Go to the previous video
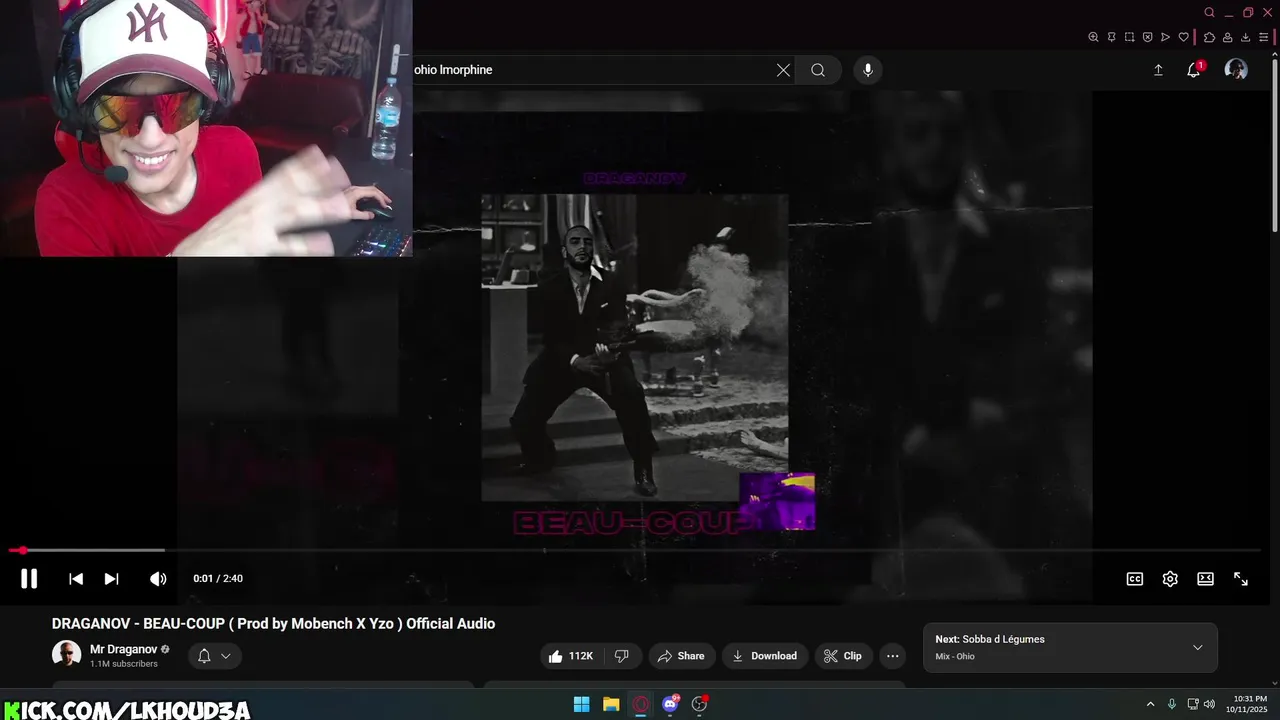The width and height of the screenshot is (1280, 720). (76, 579)
